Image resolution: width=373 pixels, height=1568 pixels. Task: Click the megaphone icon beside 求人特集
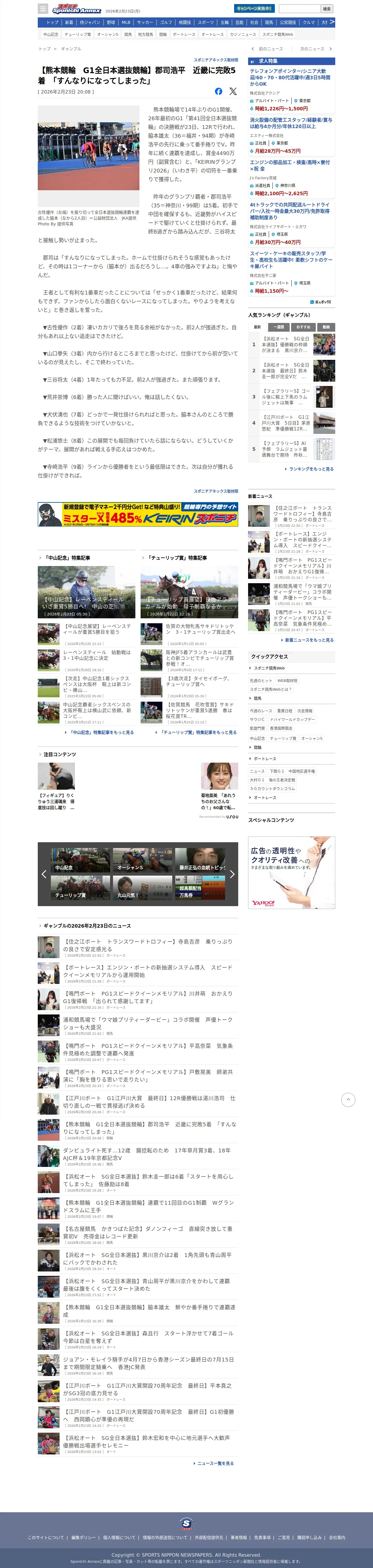coord(253,61)
